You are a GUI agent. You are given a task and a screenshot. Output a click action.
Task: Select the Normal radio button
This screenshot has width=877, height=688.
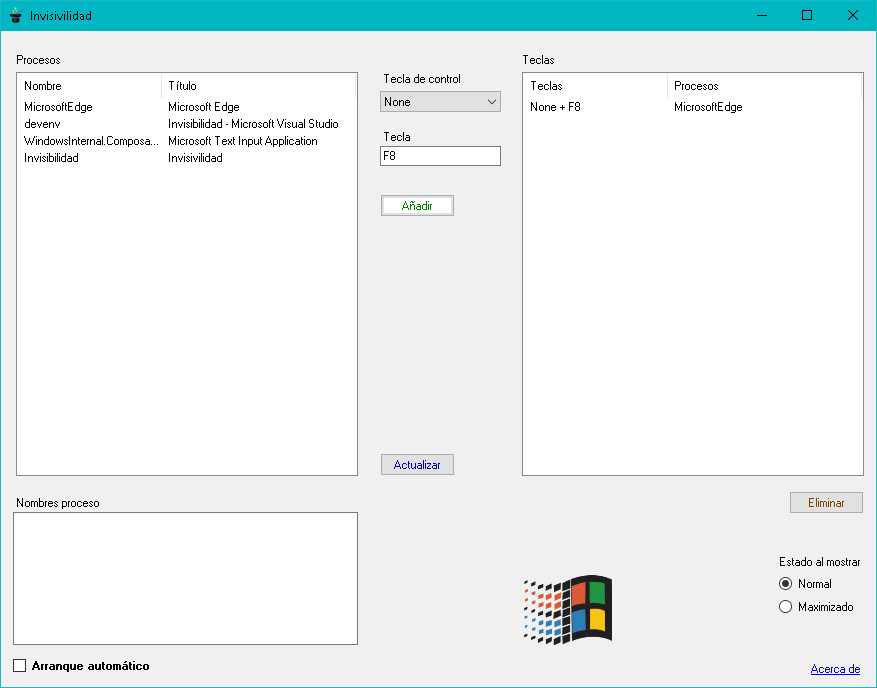[x=785, y=584]
